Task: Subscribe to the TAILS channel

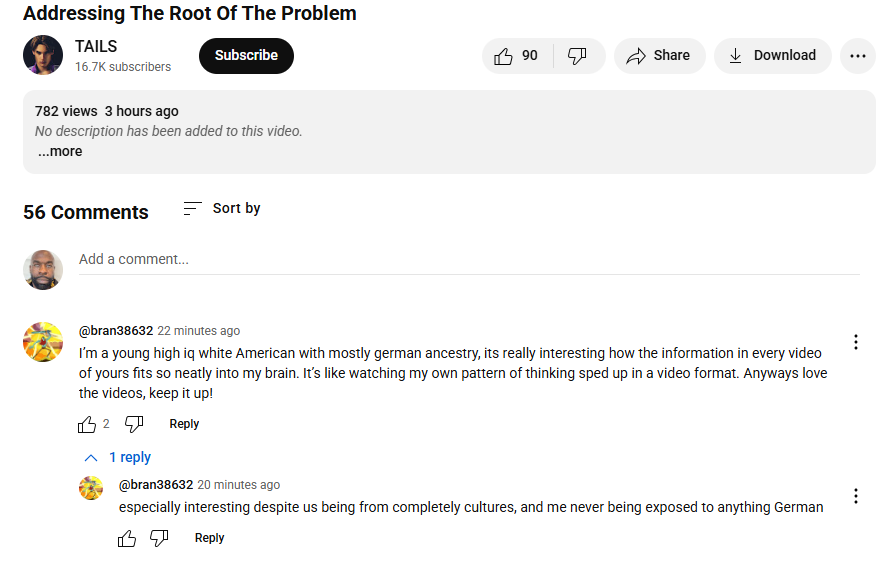Action: pos(246,56)
